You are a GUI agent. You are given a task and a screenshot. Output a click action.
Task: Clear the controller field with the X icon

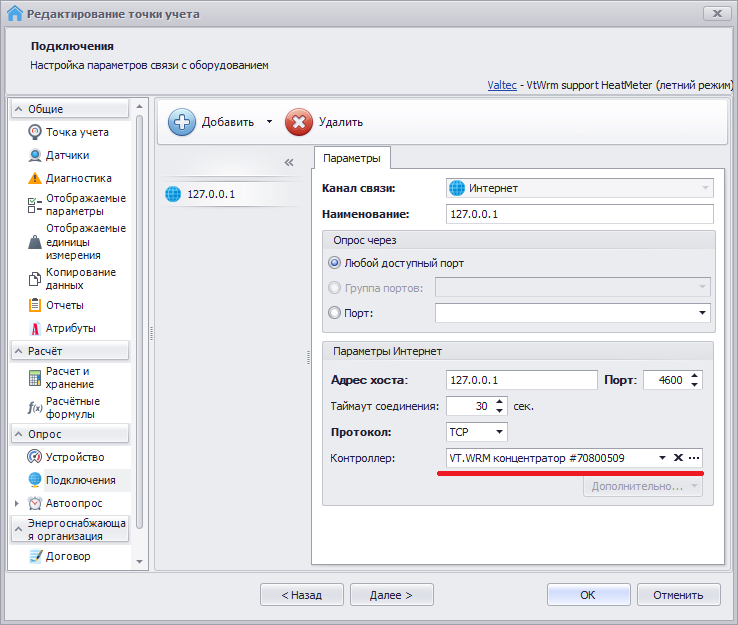(677, 457)
